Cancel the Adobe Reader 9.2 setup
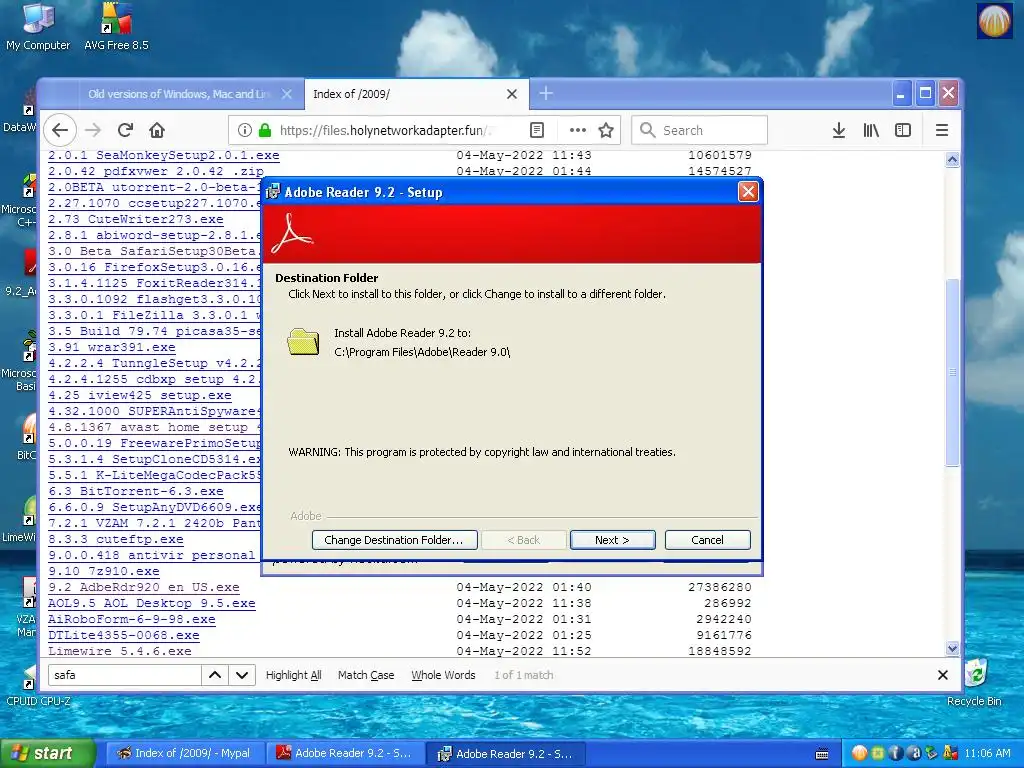This screenshot has width=1024, height=768. (707, 540)
